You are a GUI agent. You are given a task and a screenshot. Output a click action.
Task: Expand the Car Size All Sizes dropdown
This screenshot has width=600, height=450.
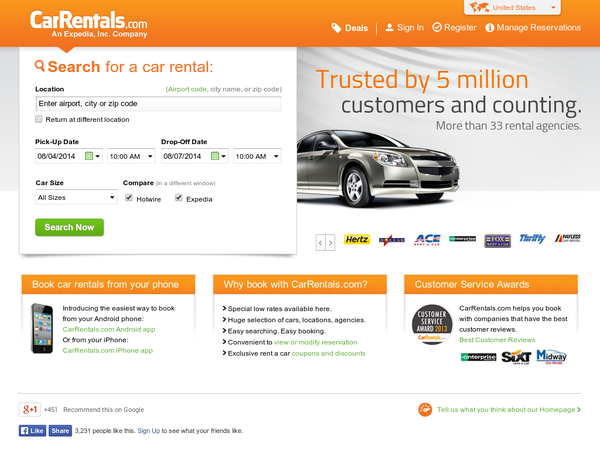coord(76,197)
